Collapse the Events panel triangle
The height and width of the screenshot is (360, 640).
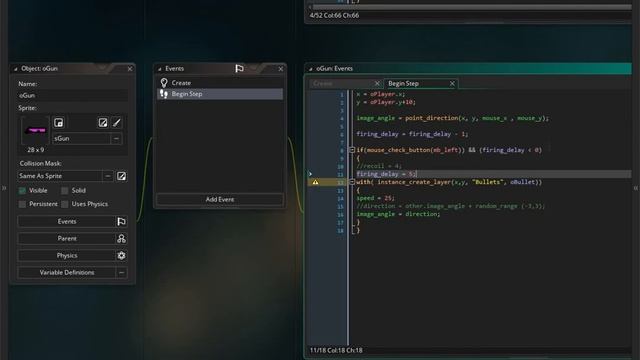point(159,69)
